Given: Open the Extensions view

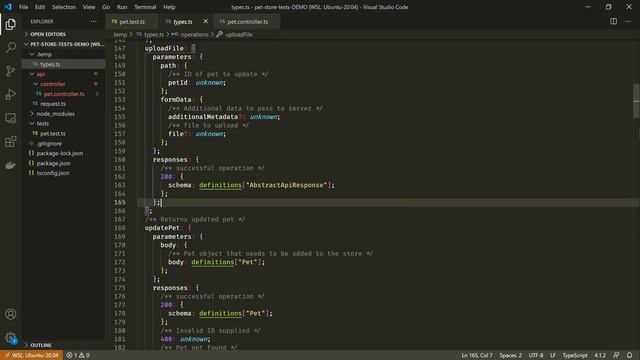Looking at the screenshot, I should (11, 142).
